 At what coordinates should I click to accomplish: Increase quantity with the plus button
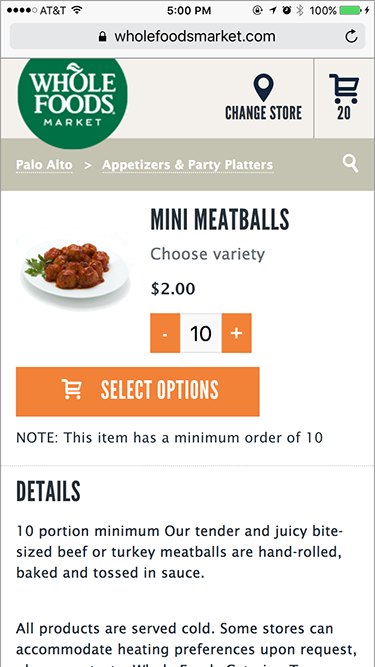[x=236, y=333]
